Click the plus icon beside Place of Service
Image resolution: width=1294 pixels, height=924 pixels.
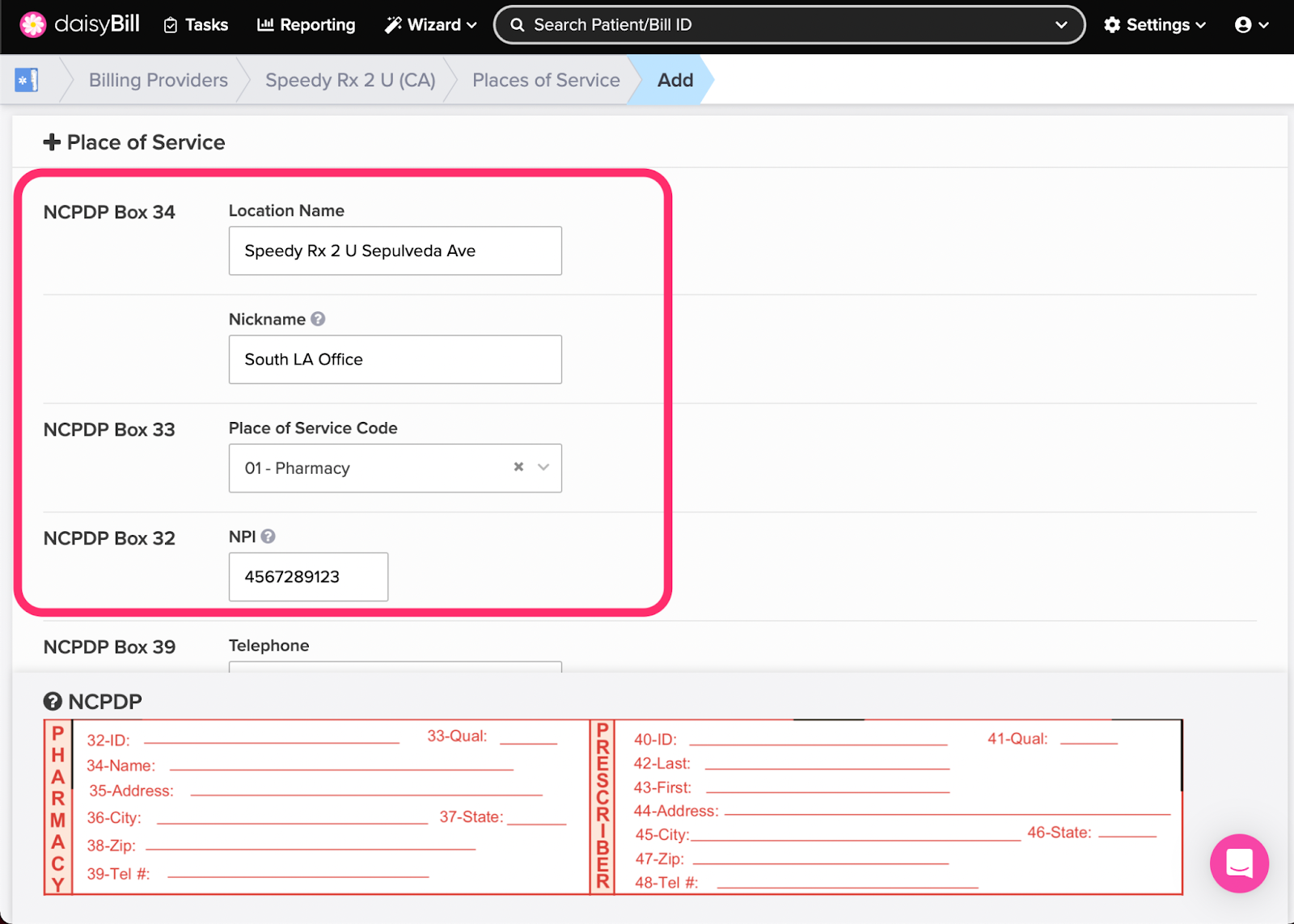click(52, 142)
